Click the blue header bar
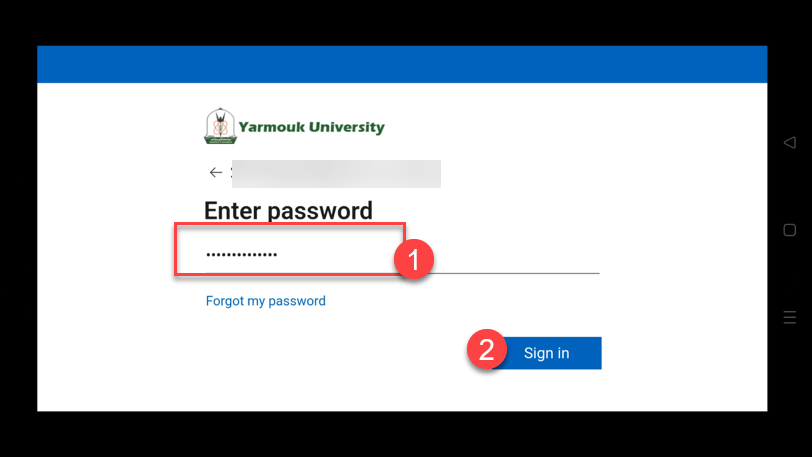The image size is (812, 457). (x=402, y=64)
